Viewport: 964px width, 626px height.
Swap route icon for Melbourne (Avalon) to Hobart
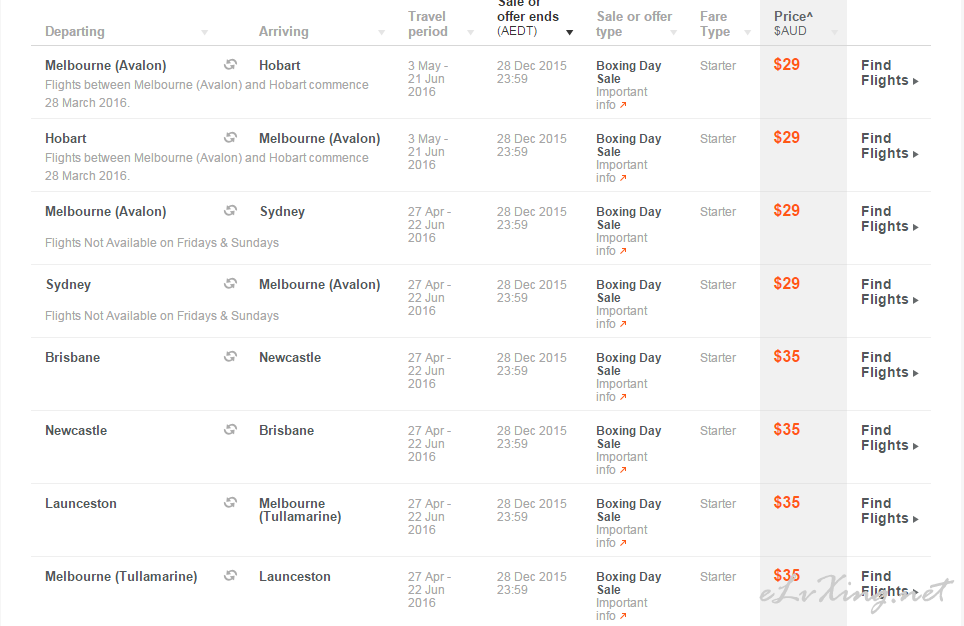(231, 65)
